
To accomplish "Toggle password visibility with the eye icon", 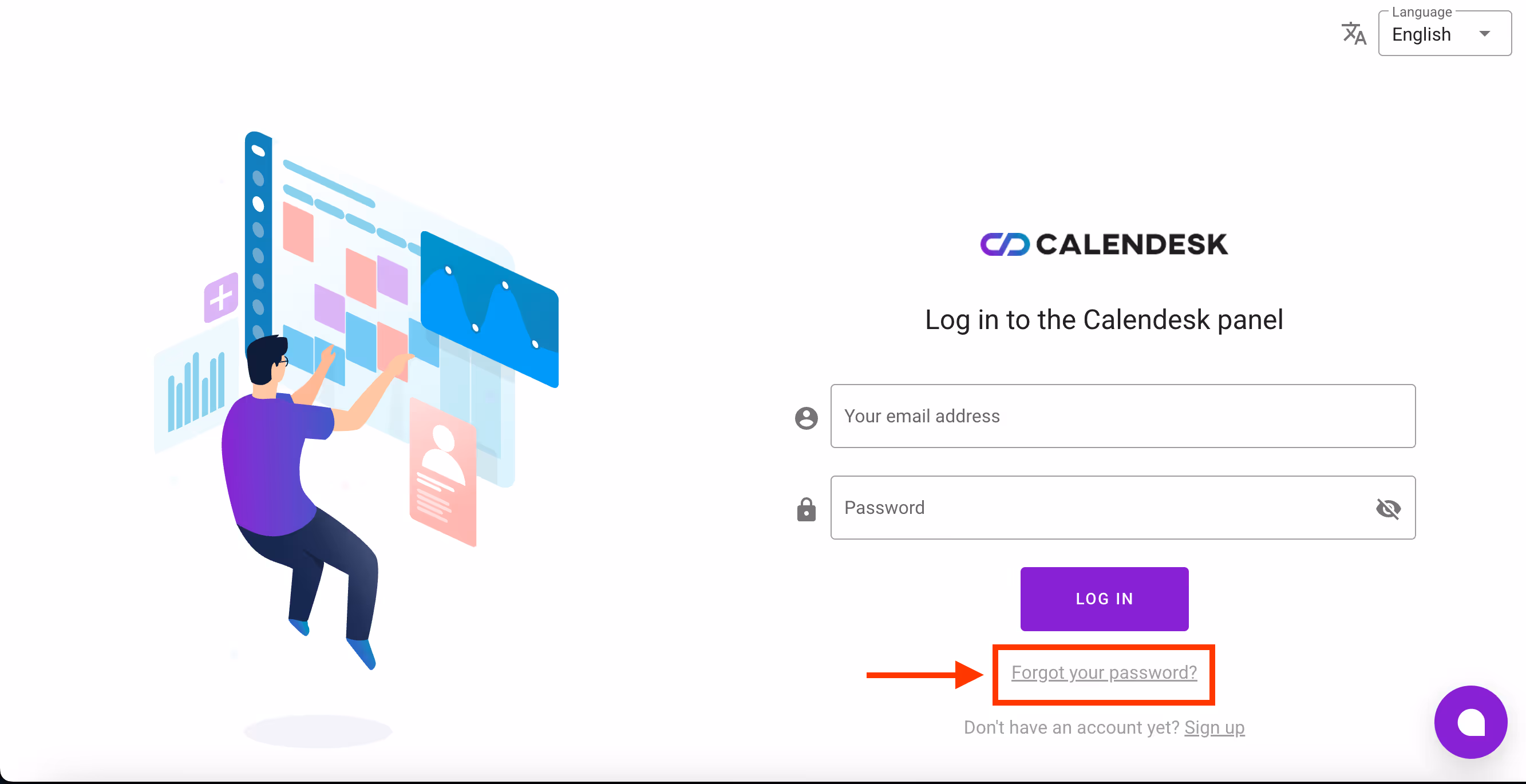I will 1388,508.
